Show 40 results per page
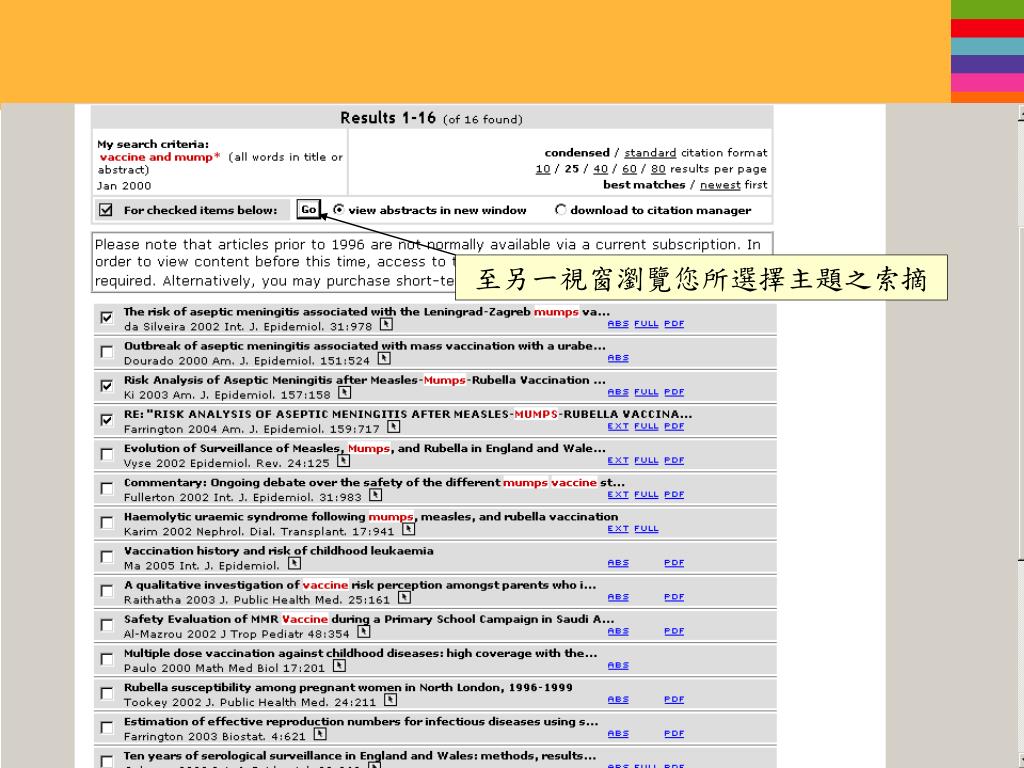Image resolution: width=1024 pixels, height=768 pixels. [600, 169]
